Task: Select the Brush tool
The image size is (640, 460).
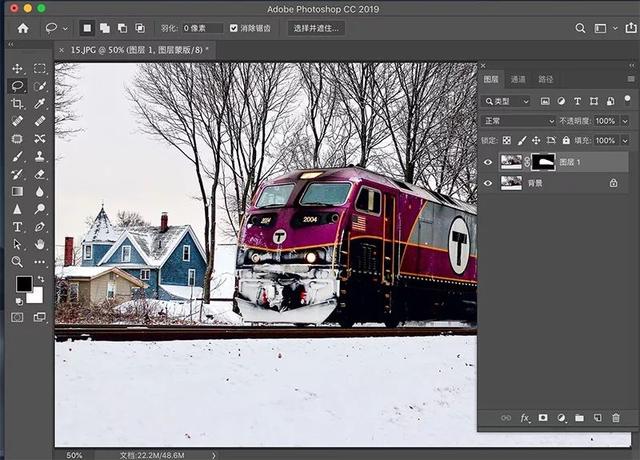Action: 17,156
